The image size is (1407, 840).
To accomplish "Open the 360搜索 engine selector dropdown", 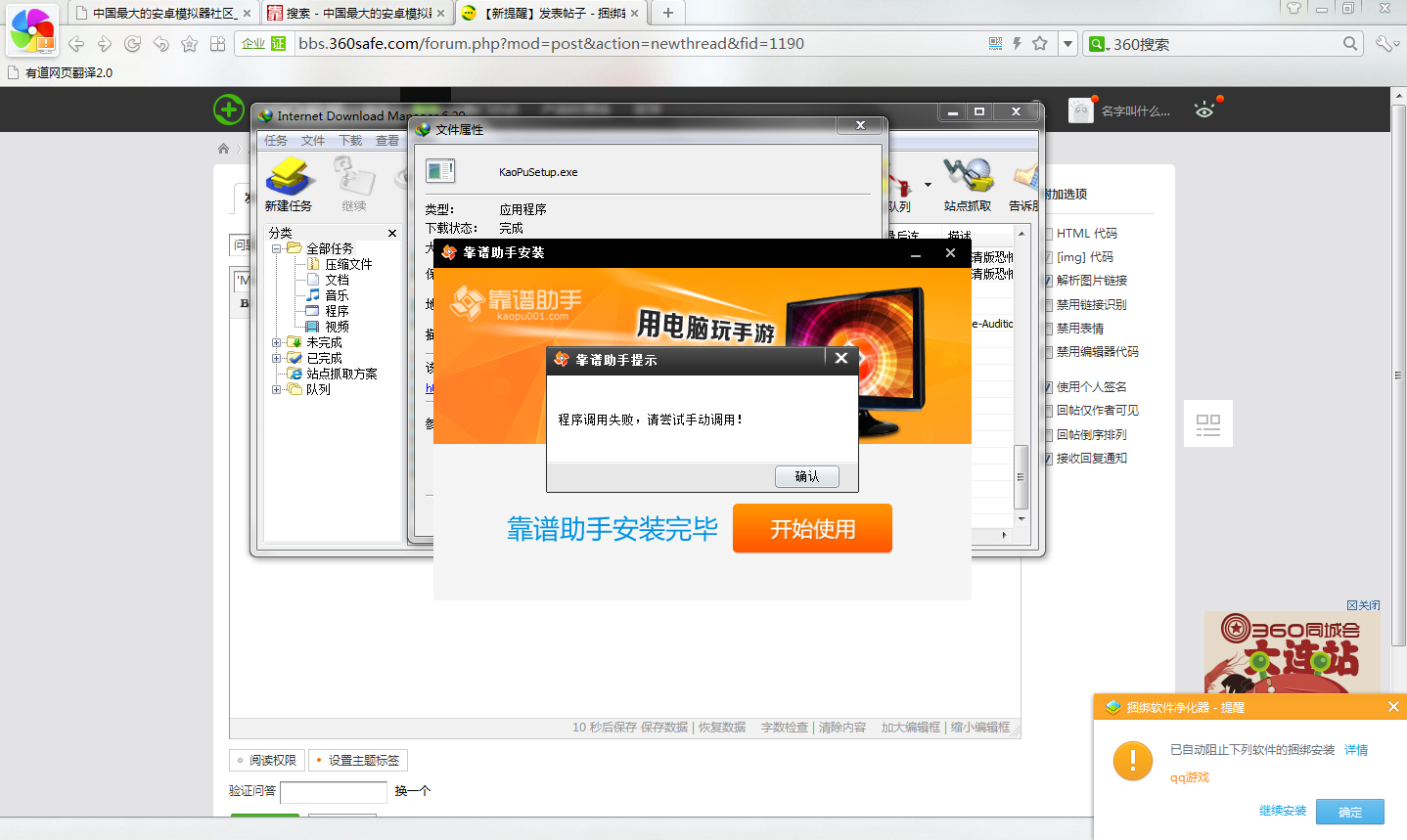I will pyautogui.click(x=1099, y=44).
